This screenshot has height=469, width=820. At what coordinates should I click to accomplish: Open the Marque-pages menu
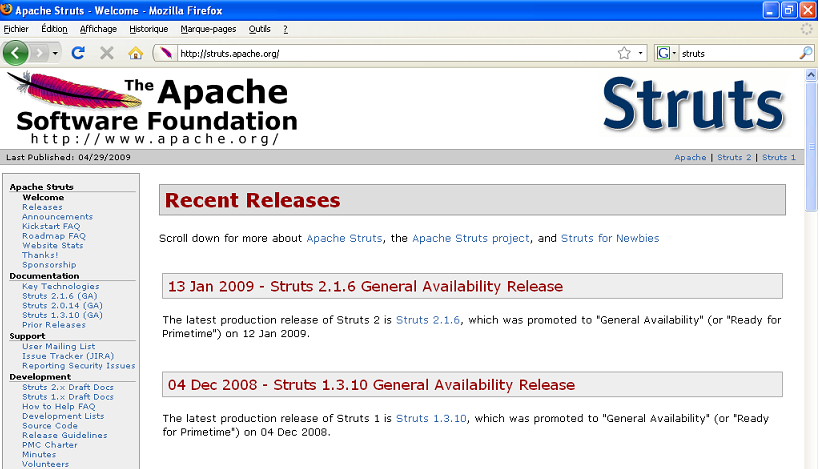click(208, 29)
